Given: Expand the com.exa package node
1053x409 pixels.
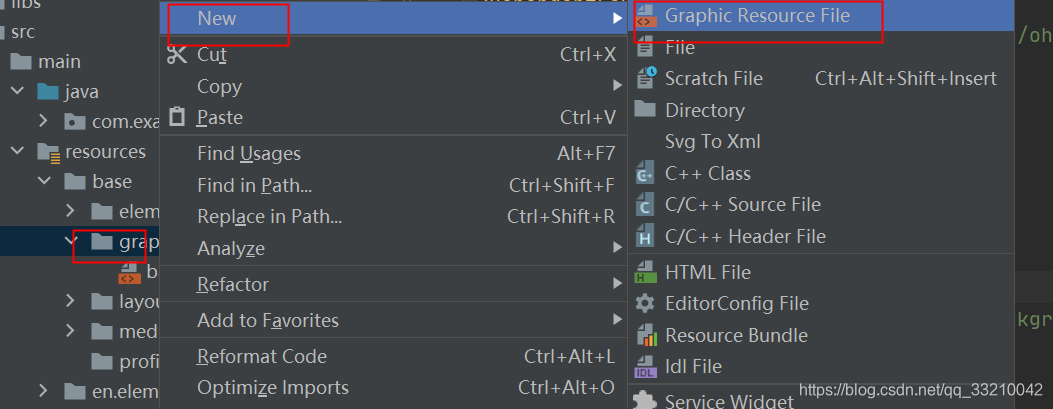Looking at the screenshot, I should click(44, 122).
